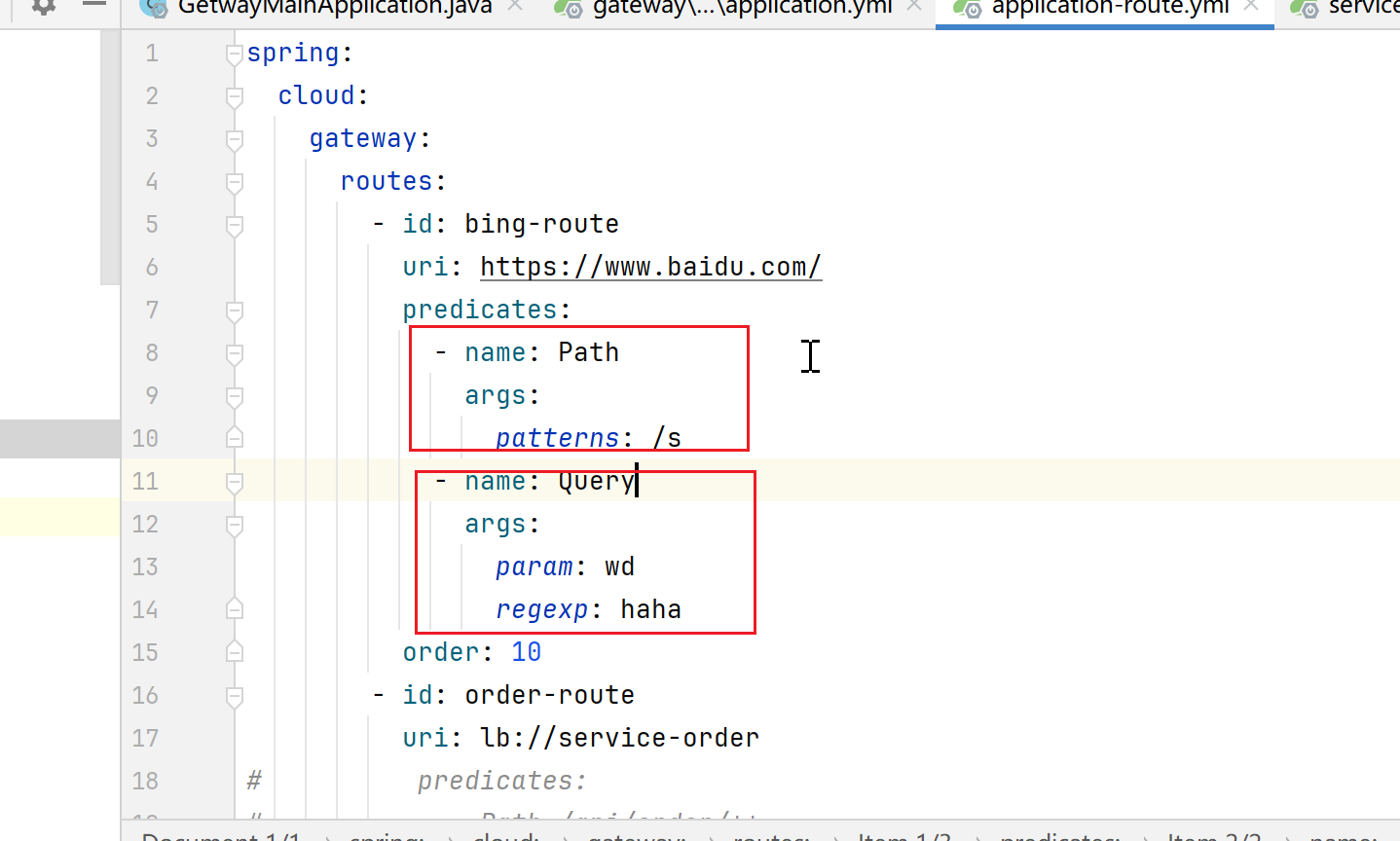Switch to the GetwayMainApplication.java tab
1400x841 pixels.
pyautogui.click(x=335, y=7)
